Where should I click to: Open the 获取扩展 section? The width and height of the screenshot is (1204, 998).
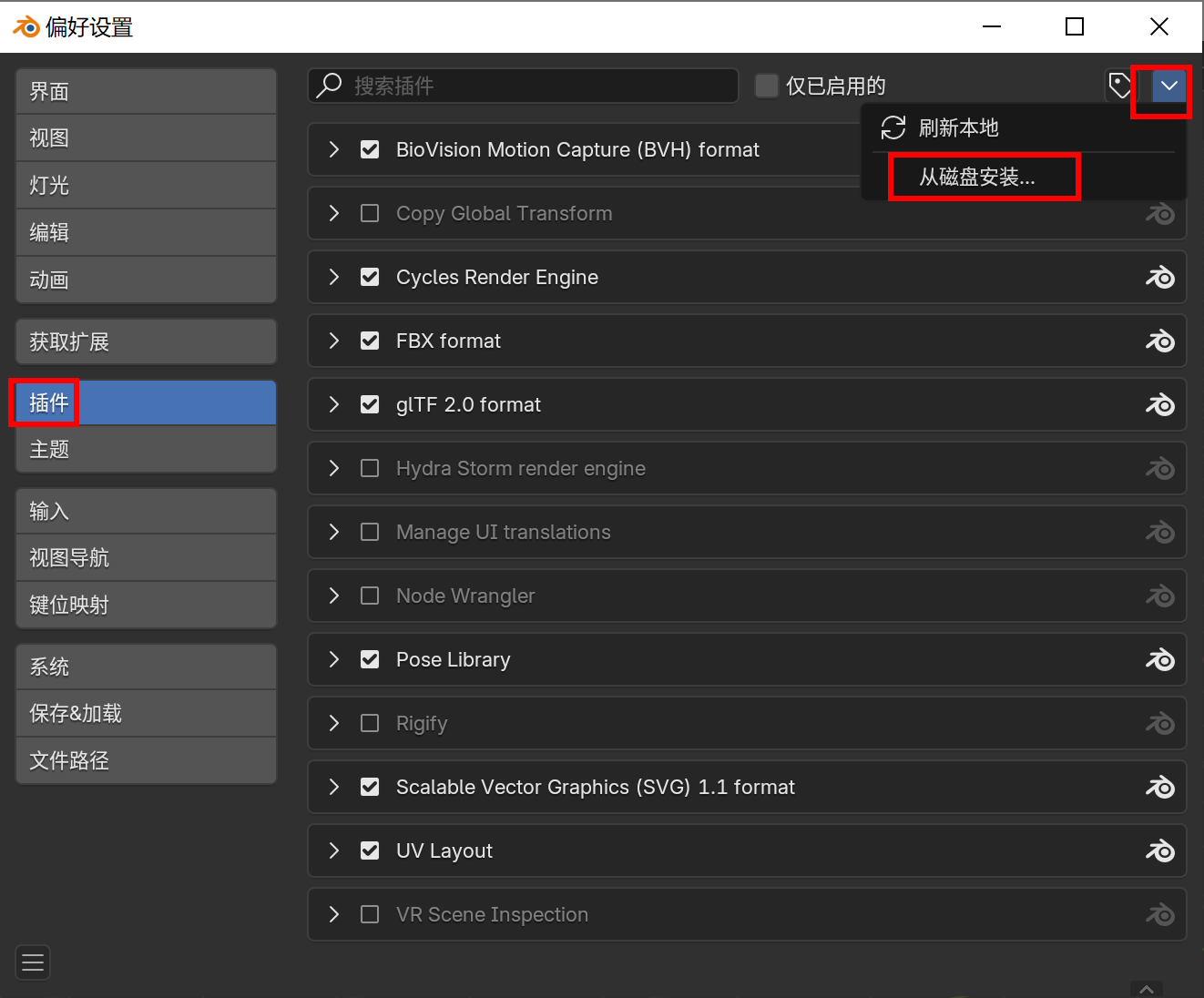coord(146,341)
